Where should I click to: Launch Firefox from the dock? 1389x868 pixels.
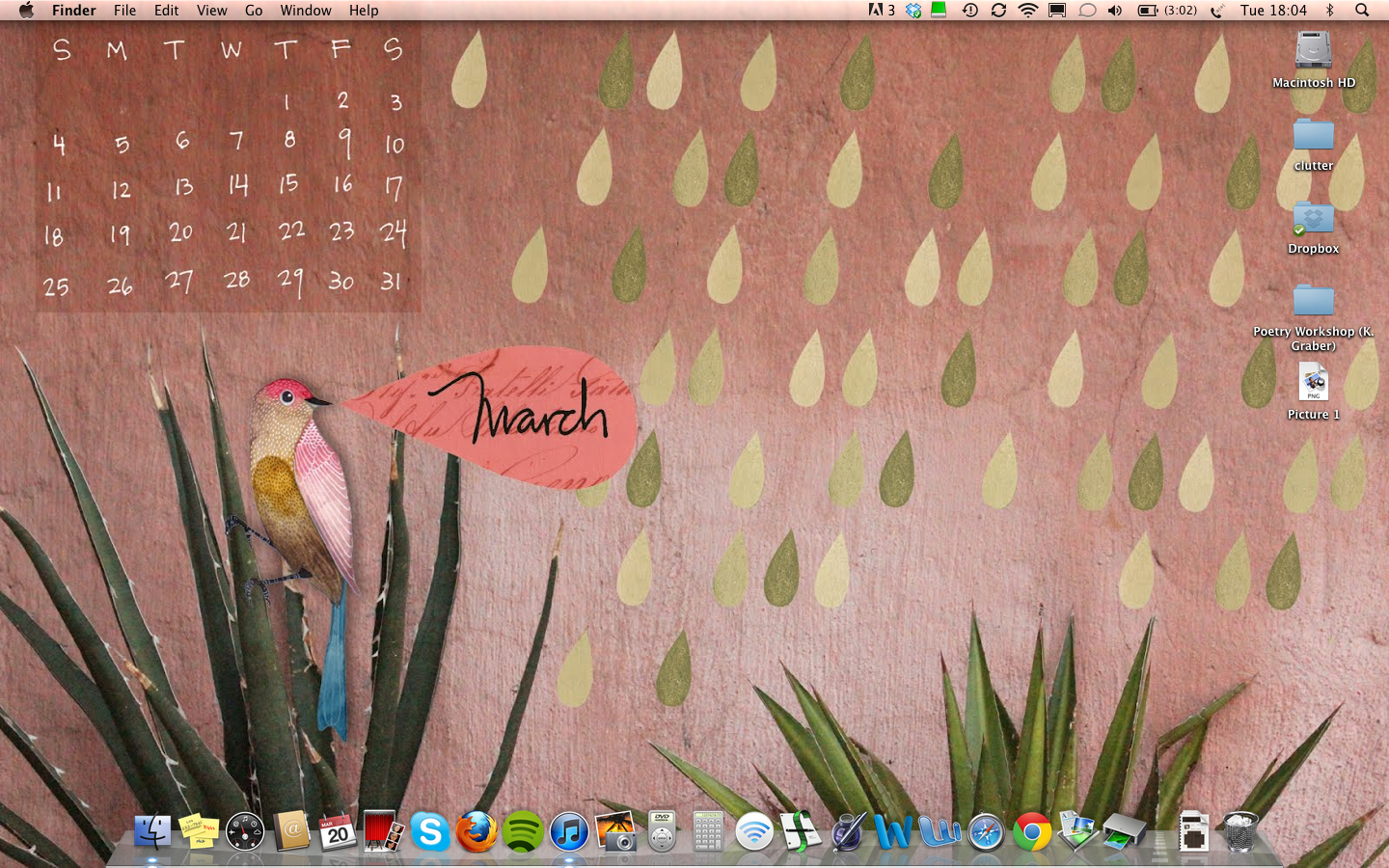point(477,831)
